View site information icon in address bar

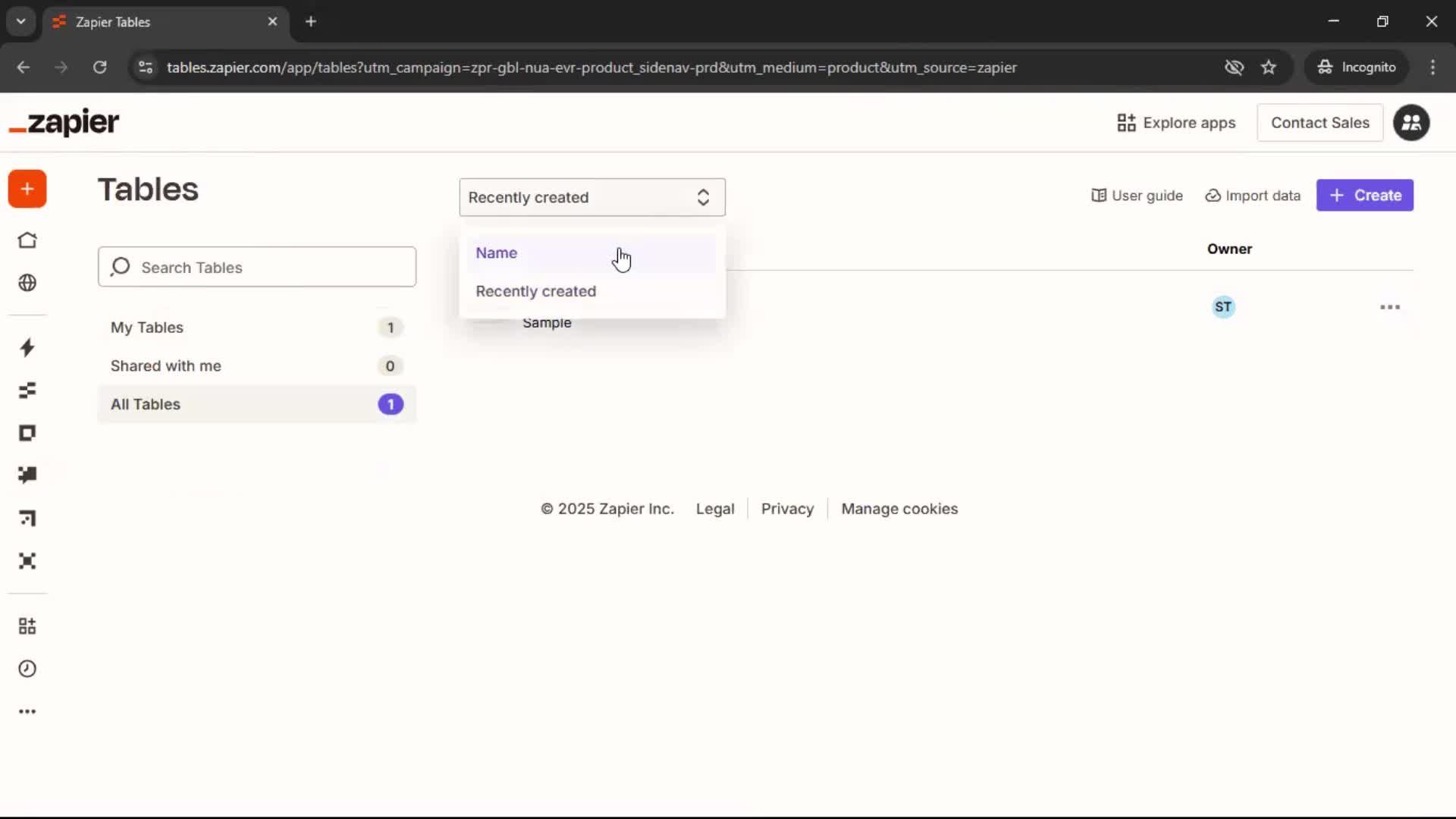(146, 67)
